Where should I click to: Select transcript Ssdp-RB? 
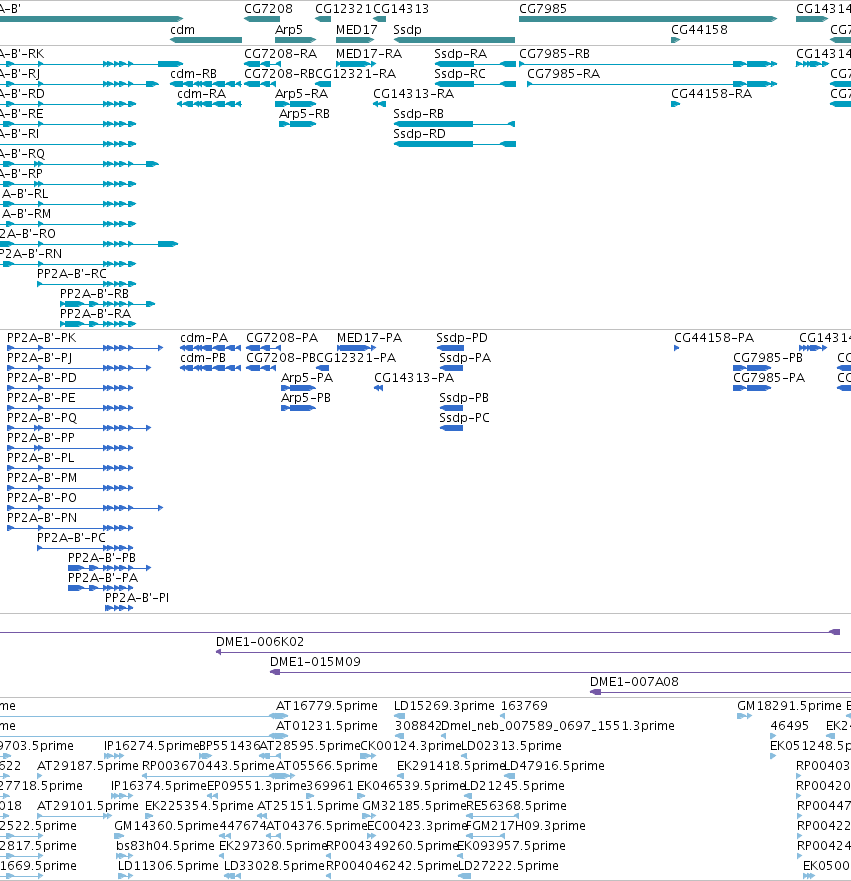[x=454, y=124]
